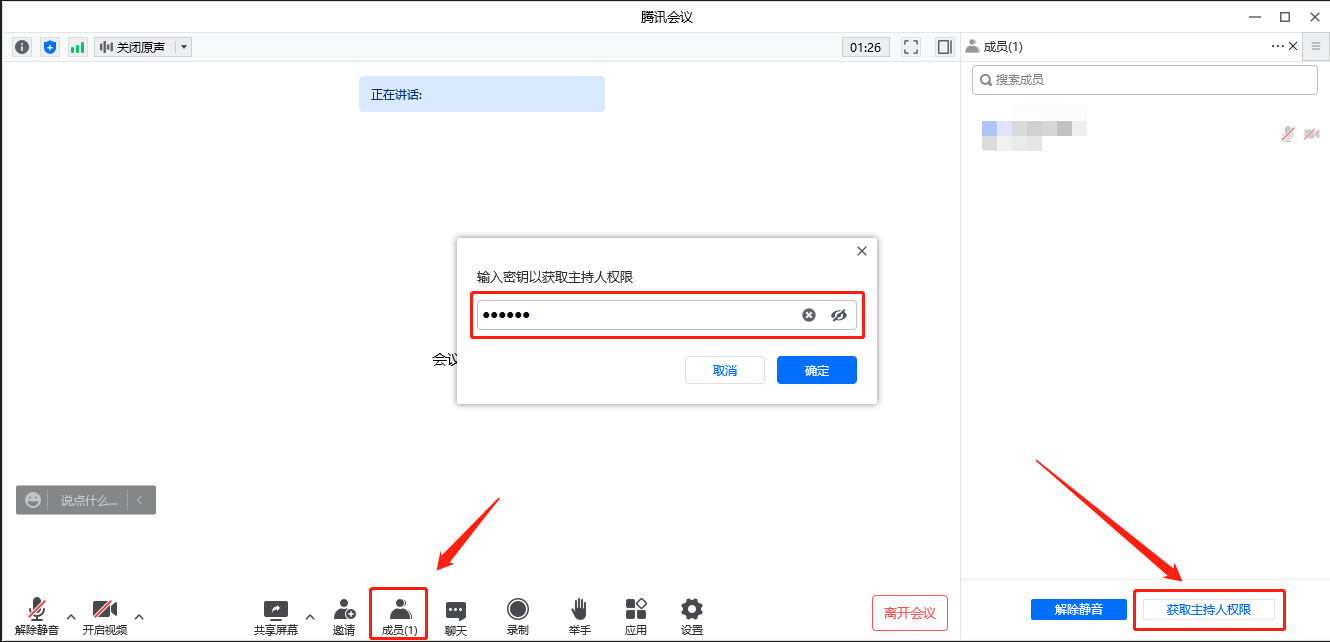
Task: Expand the 关闭原声 dropdown arrow
Action: tap(184, 47)
